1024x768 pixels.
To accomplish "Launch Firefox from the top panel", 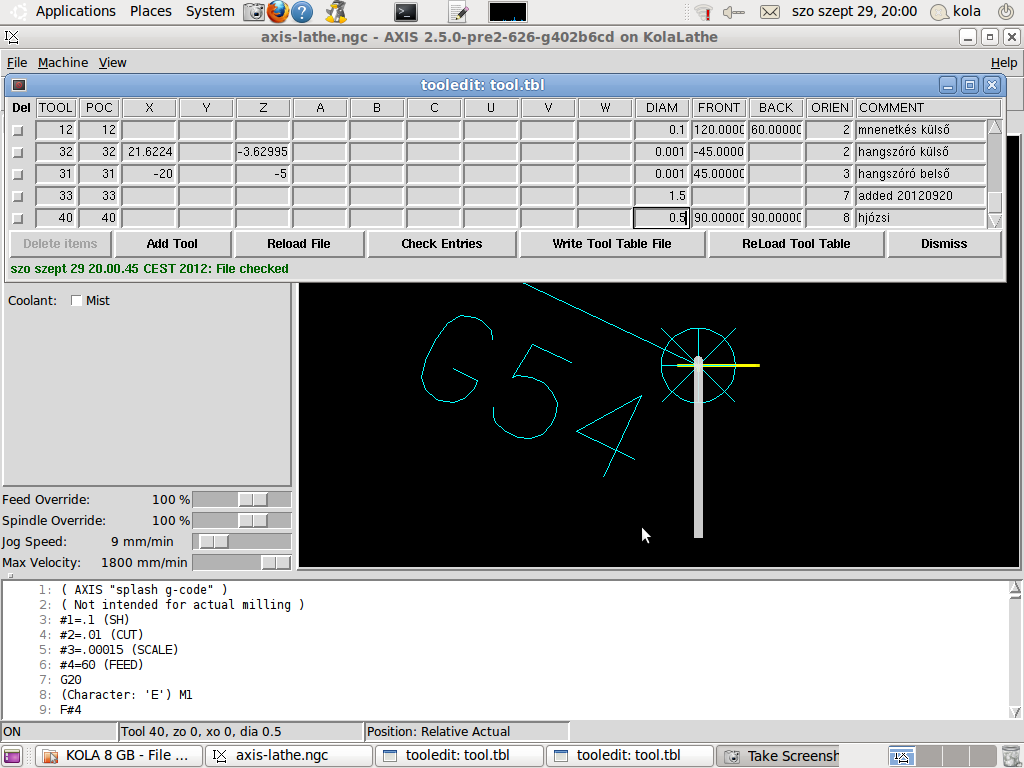I will (278, 12).
